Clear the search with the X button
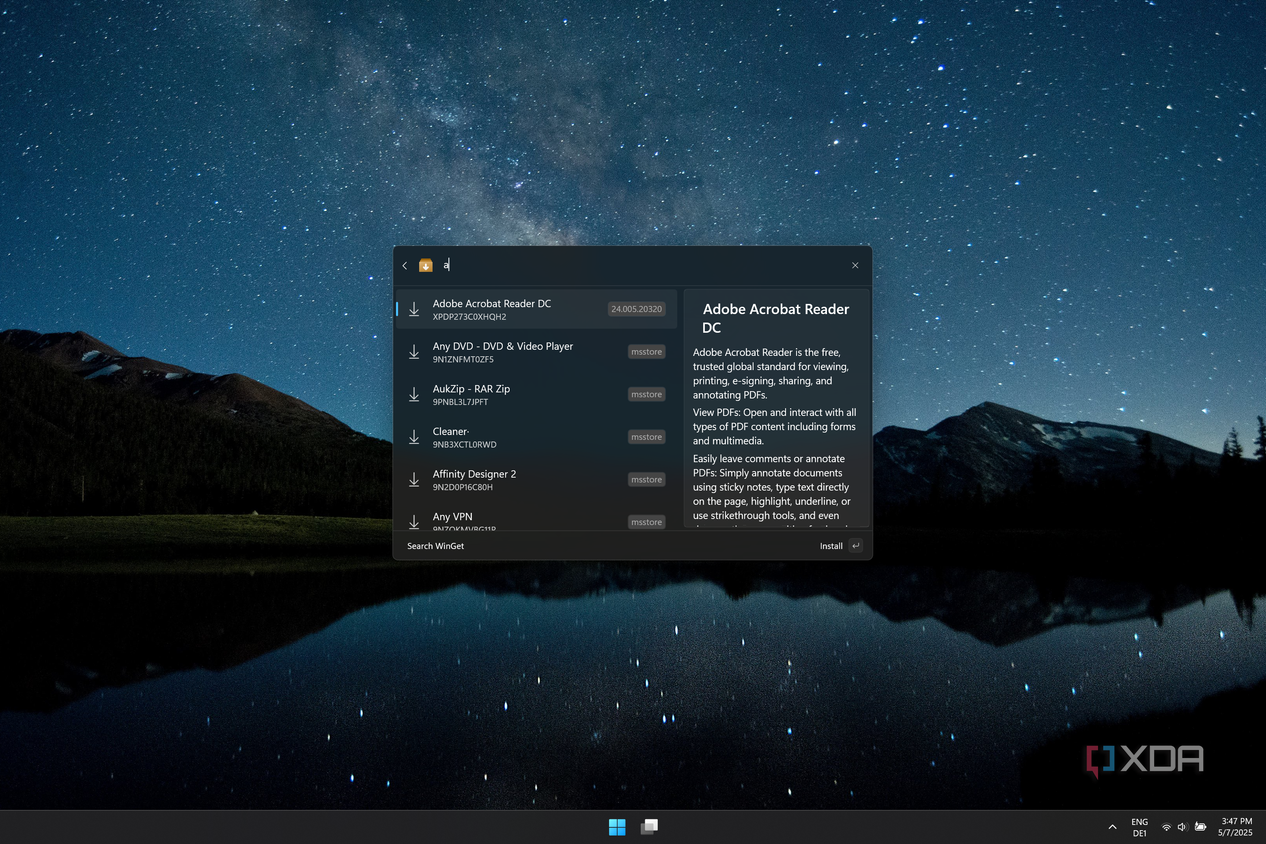The image size is (1266, 844). 855,265
